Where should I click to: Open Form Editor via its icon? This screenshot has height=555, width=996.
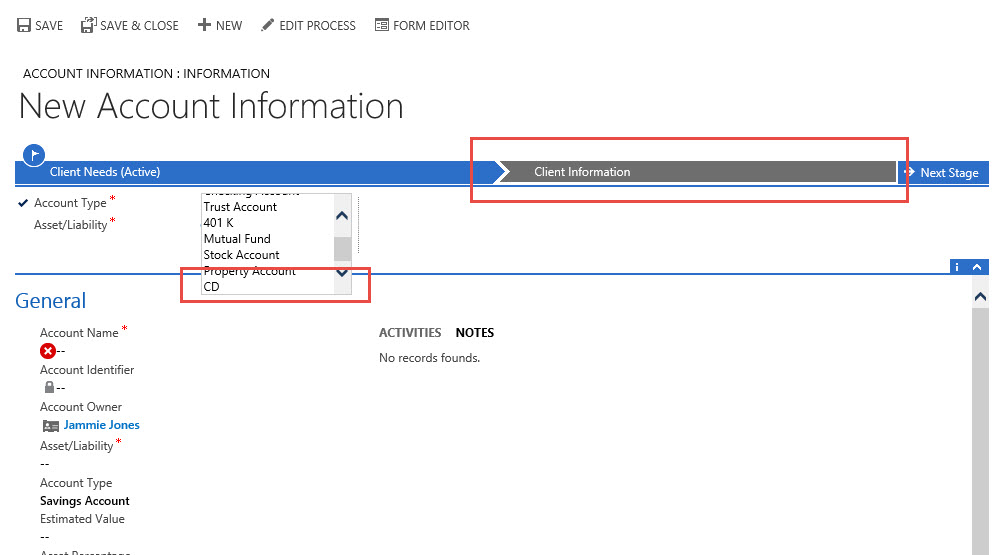point(381,25)
